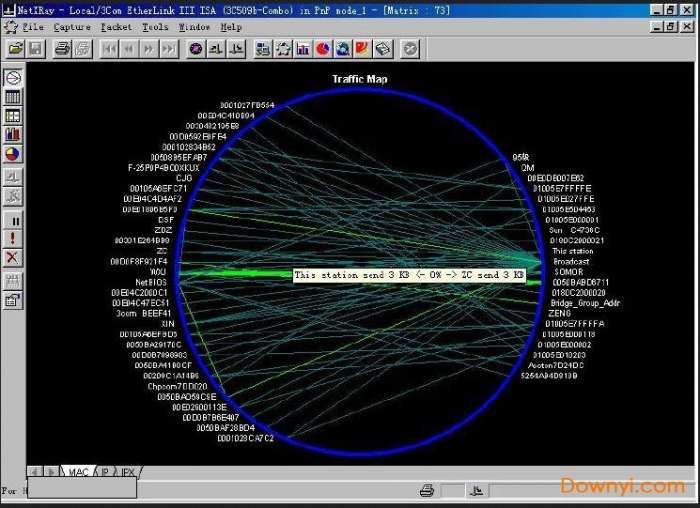Image resolution: width=700 pixels, height=508 pixels.
Task: Switch to the IPX tab
Action: [128, 471]
